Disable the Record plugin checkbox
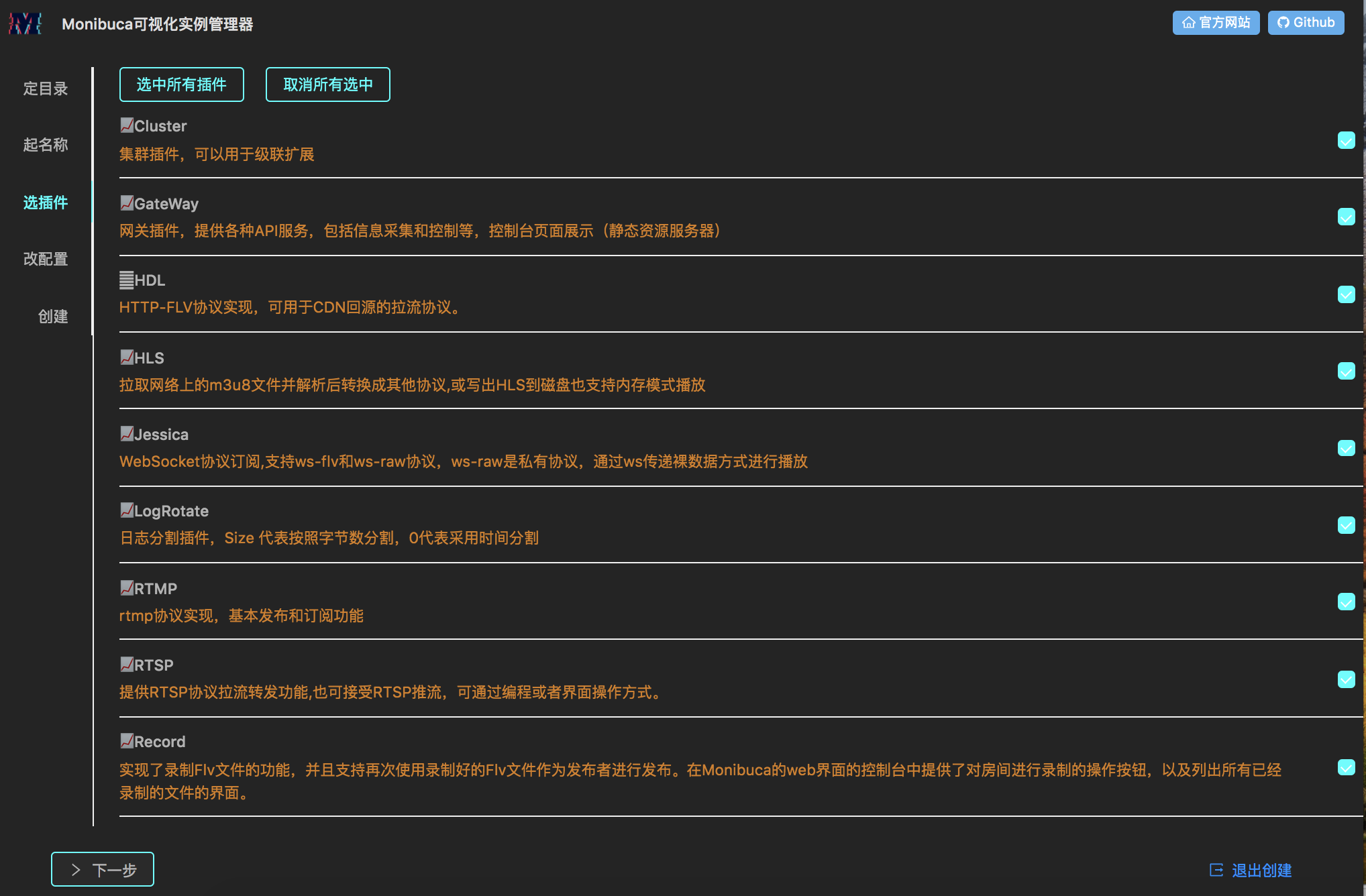Screen dimensions: 1366x896 coord(1346,767)
